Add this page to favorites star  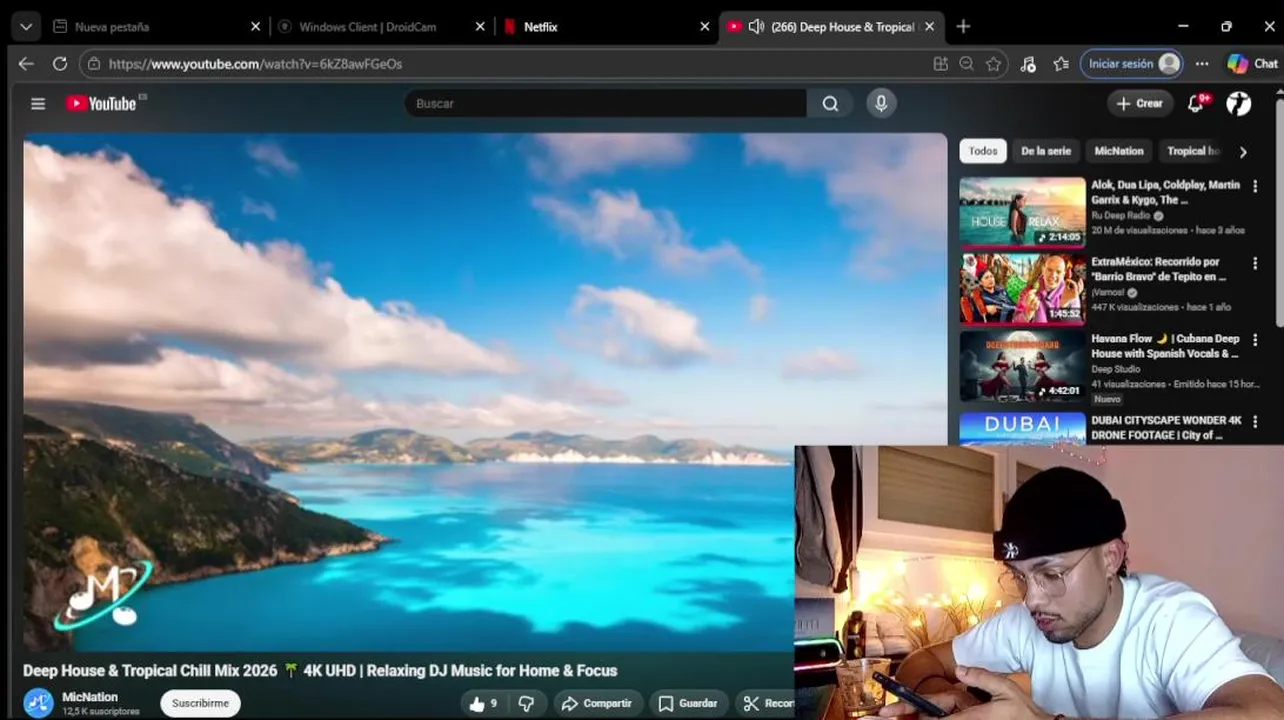pyautogui.click(x=993, y=63)
